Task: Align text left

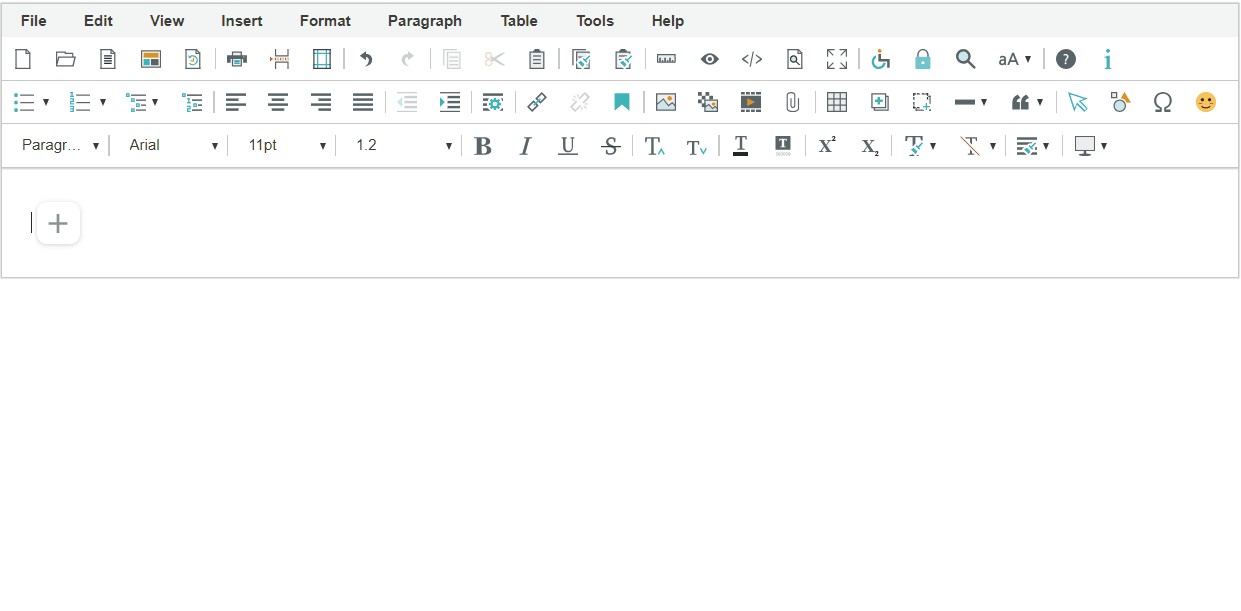Action: click(x=236, y=102)
